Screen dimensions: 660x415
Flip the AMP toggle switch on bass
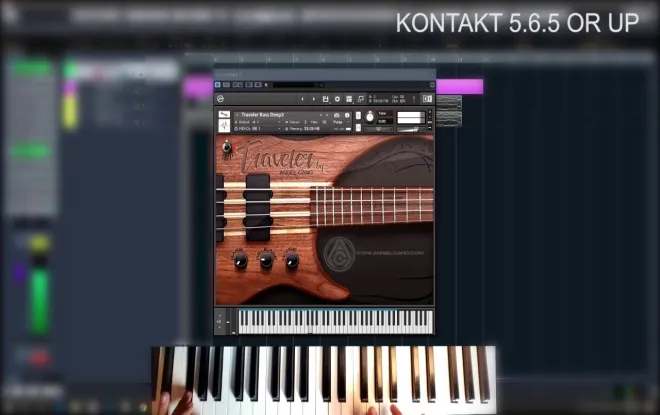[x=227, y=147]
